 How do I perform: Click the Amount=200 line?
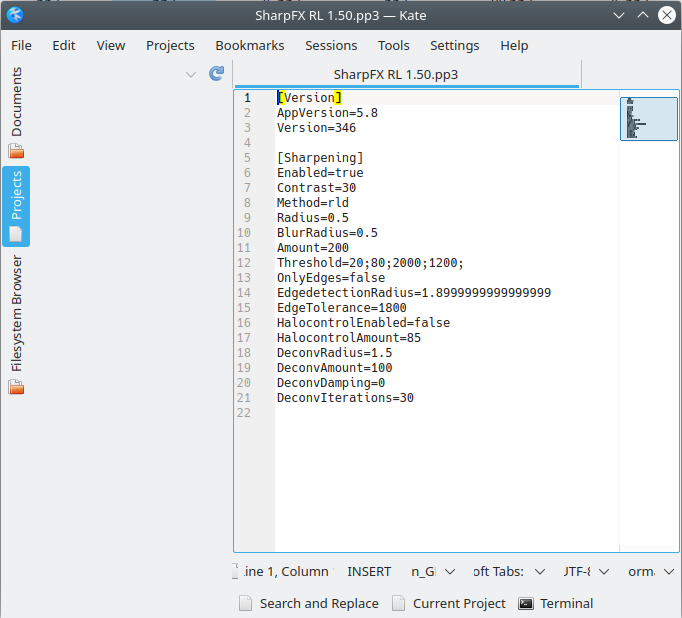click(x=313, y=247)
